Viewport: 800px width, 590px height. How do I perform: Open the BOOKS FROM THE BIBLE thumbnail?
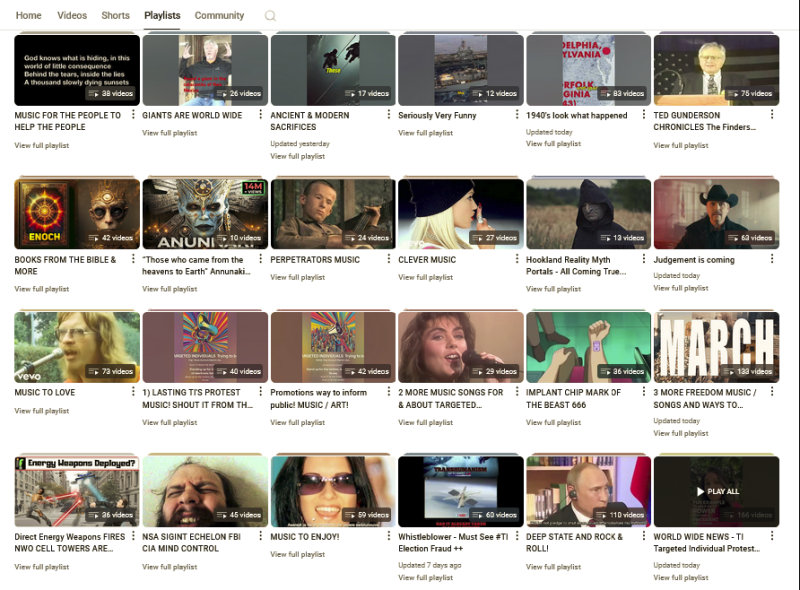click(77, 214)
